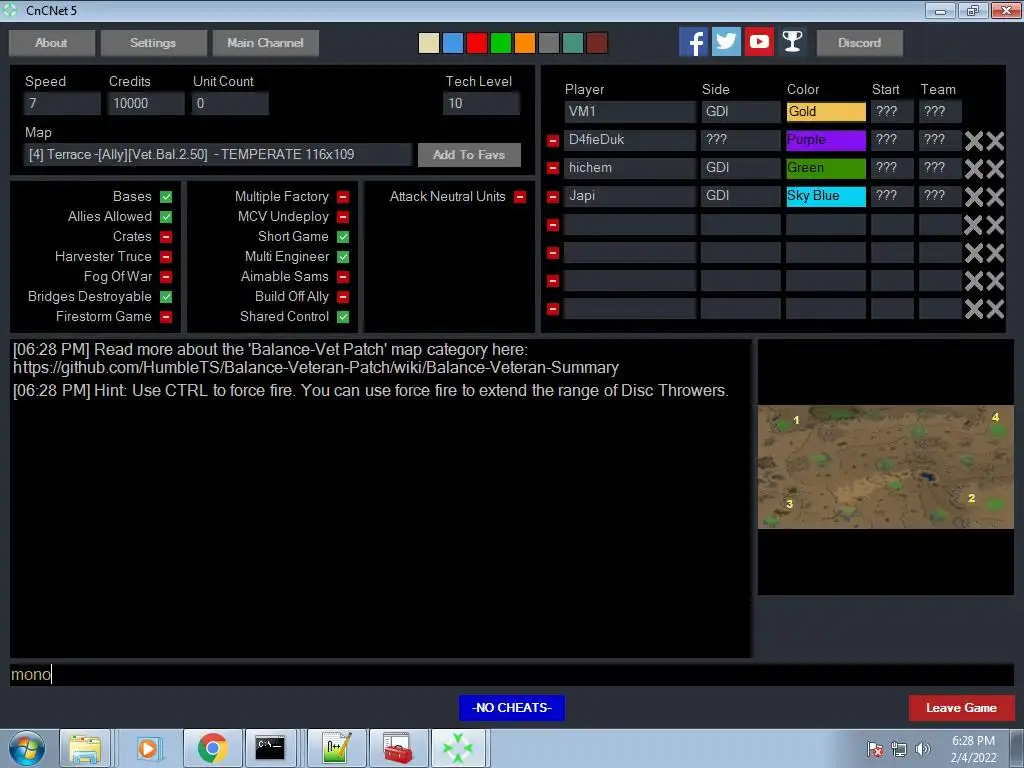Open the VM1 Side dropdown showing GDI
1024x768 pixels.
(741, 112)
